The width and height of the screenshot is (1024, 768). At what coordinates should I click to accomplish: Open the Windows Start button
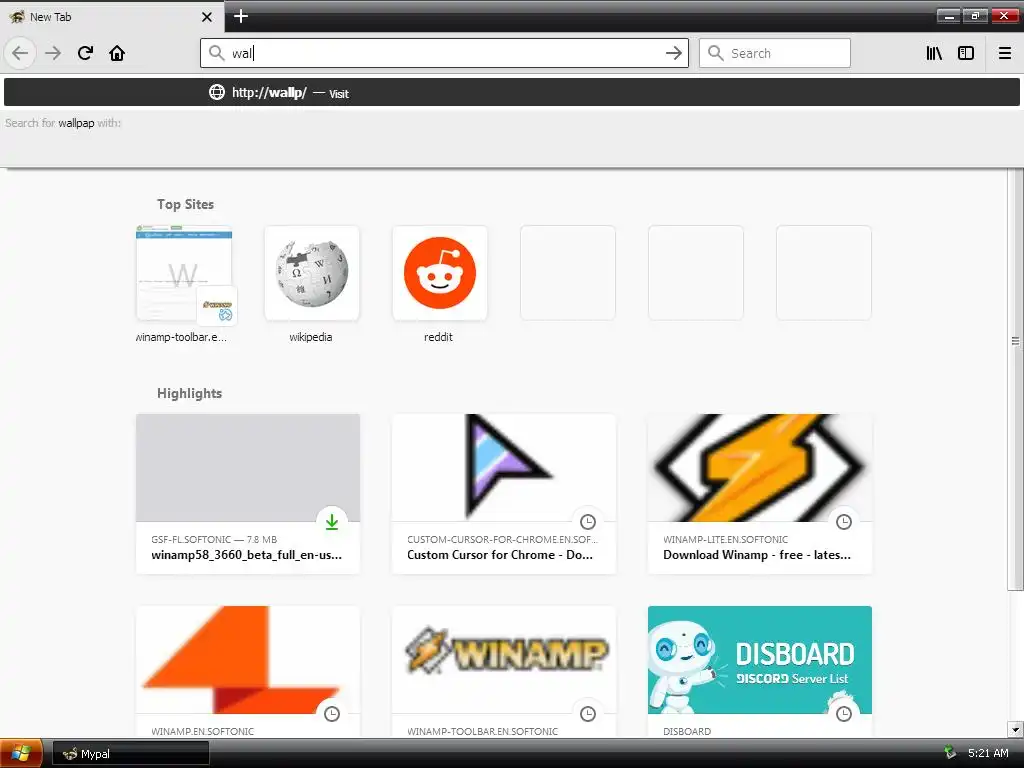21,753
